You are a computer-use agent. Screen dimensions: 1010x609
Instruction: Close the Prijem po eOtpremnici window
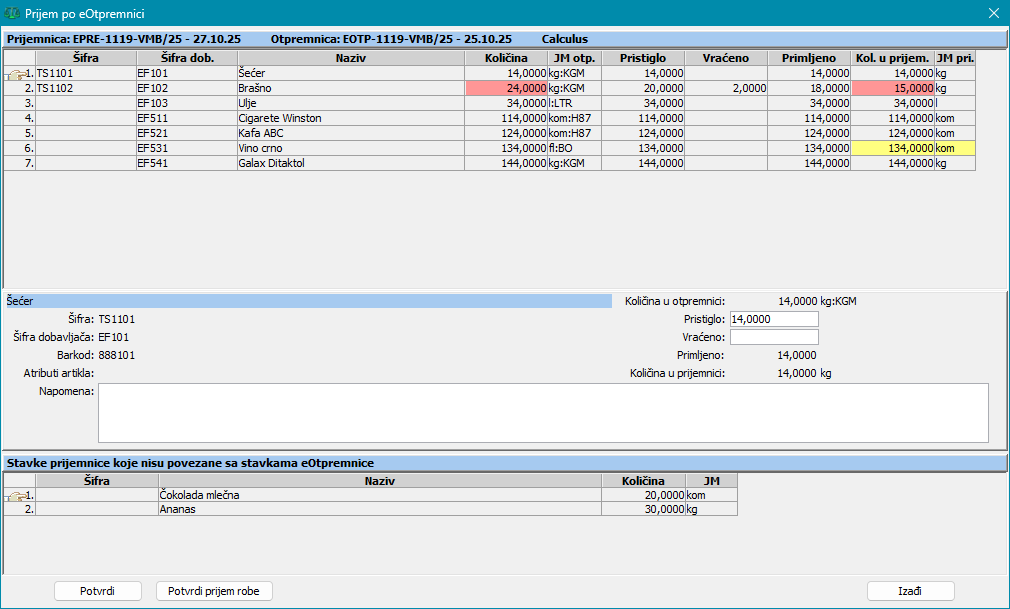[993, 13]
